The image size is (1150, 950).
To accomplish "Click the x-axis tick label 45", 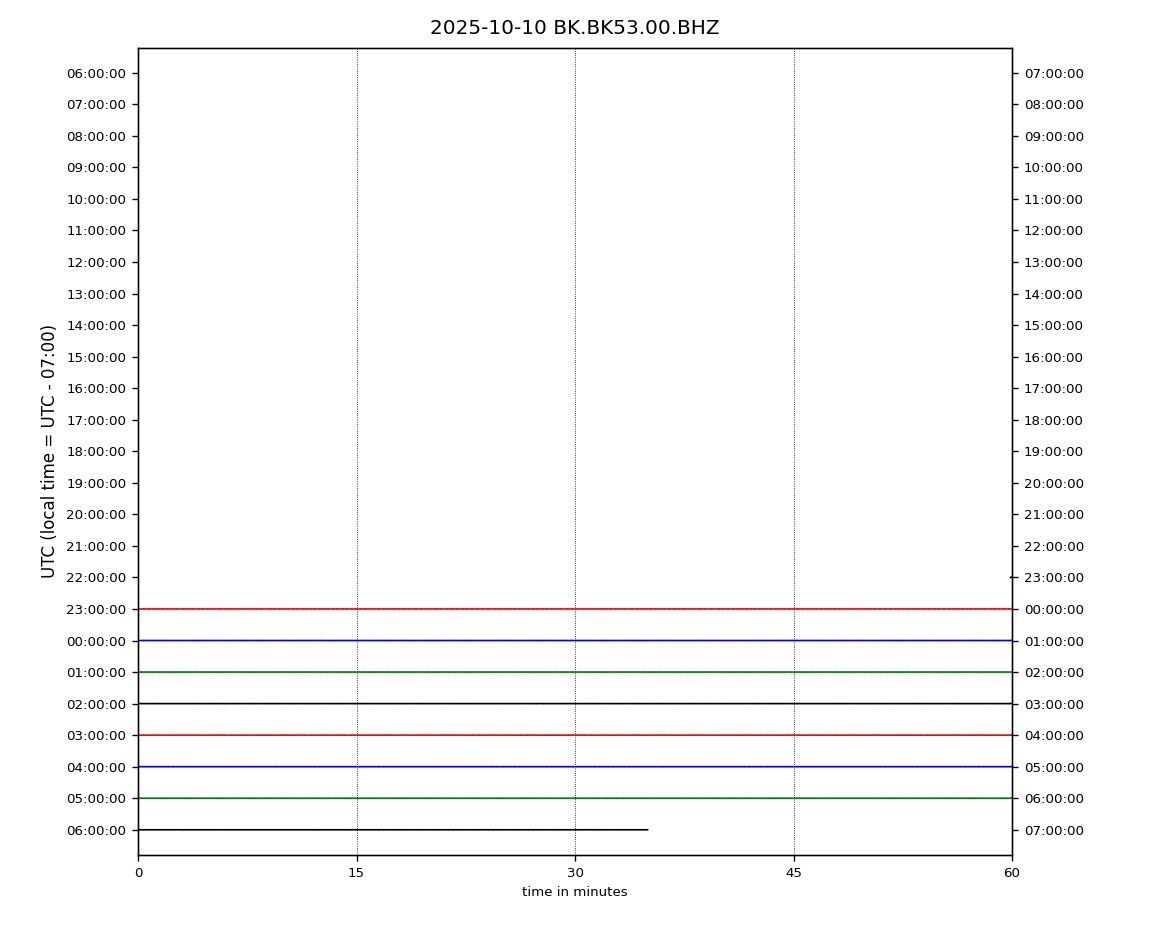I will 794,873.
